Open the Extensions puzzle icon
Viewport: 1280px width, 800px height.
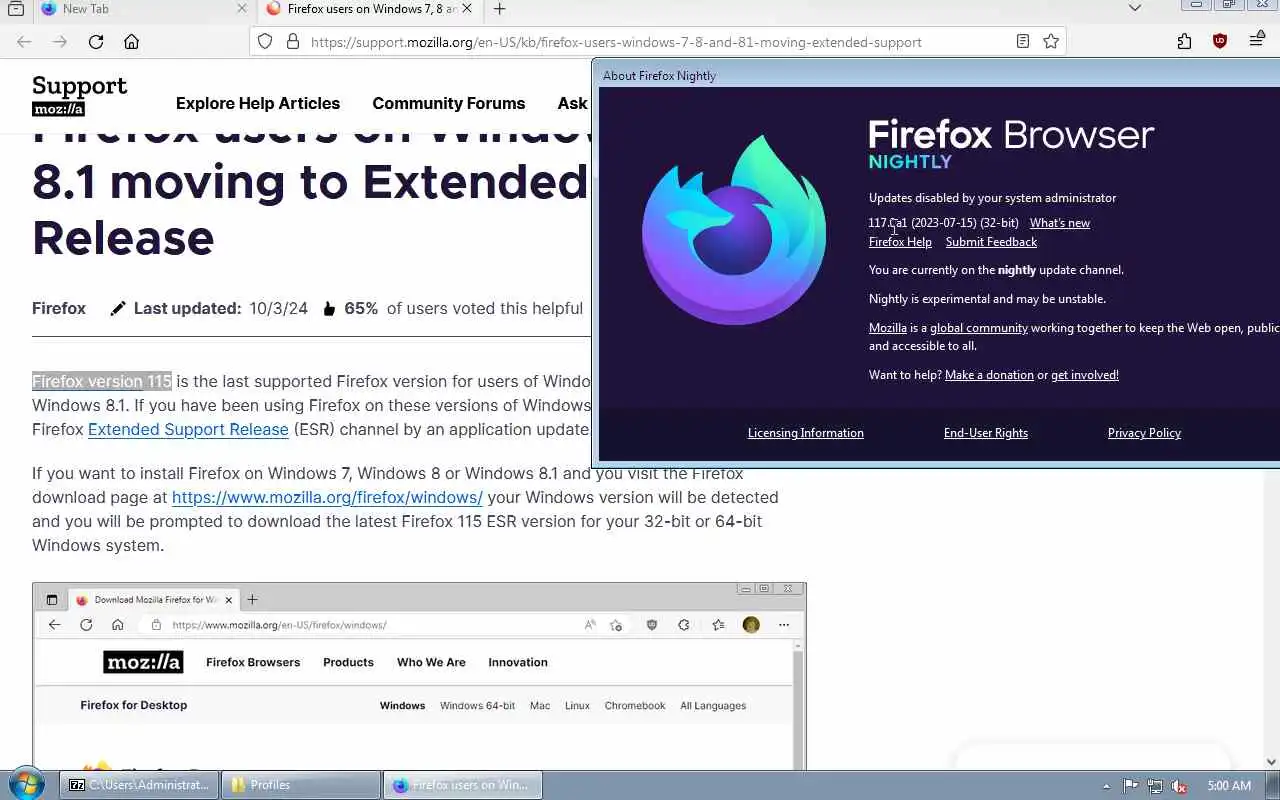pyautogui.click(x=1184, y=42)
